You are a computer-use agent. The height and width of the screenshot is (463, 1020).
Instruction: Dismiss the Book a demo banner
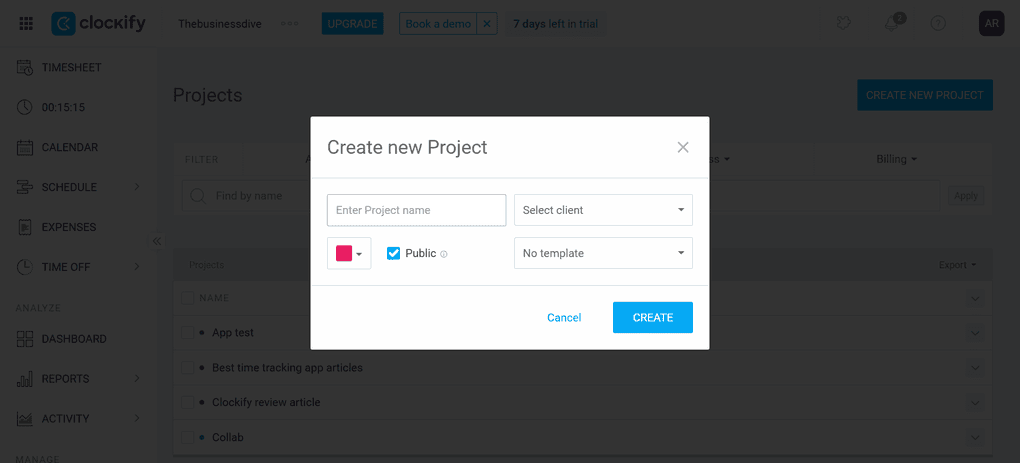pos(487,24)
